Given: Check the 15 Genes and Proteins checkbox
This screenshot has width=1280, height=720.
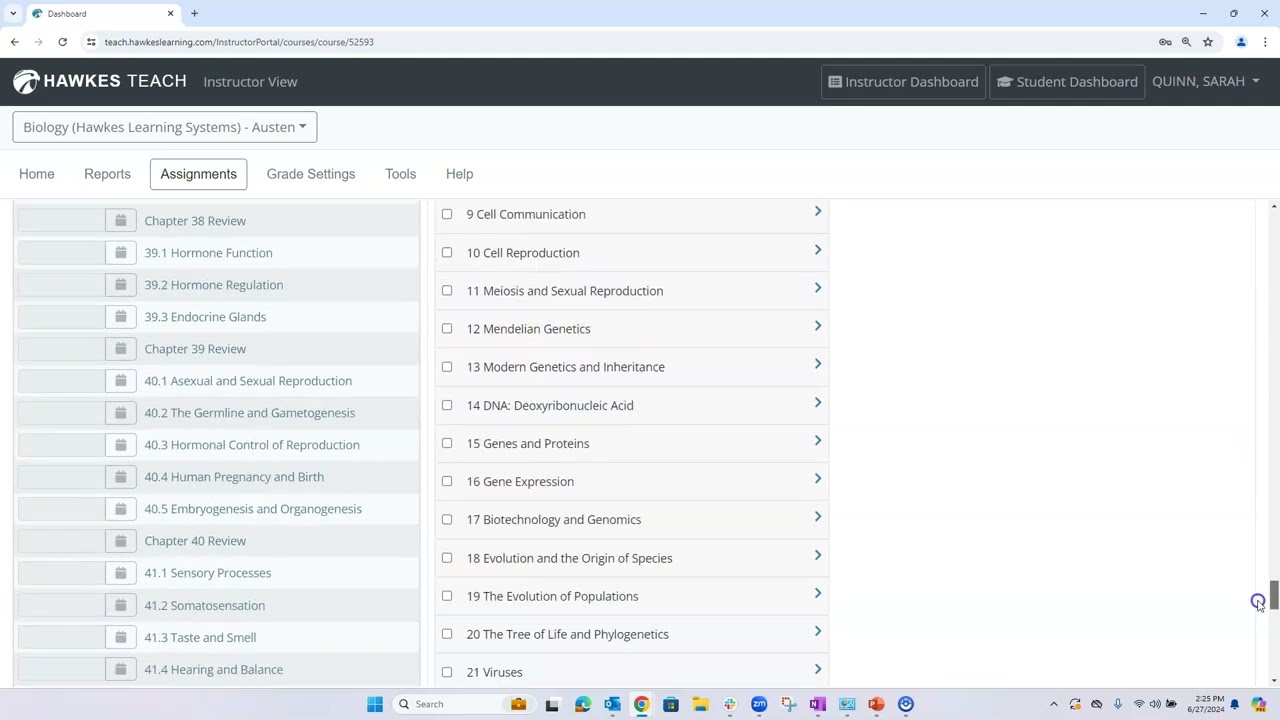Looking at the screenshot, I should coord(447,443).
